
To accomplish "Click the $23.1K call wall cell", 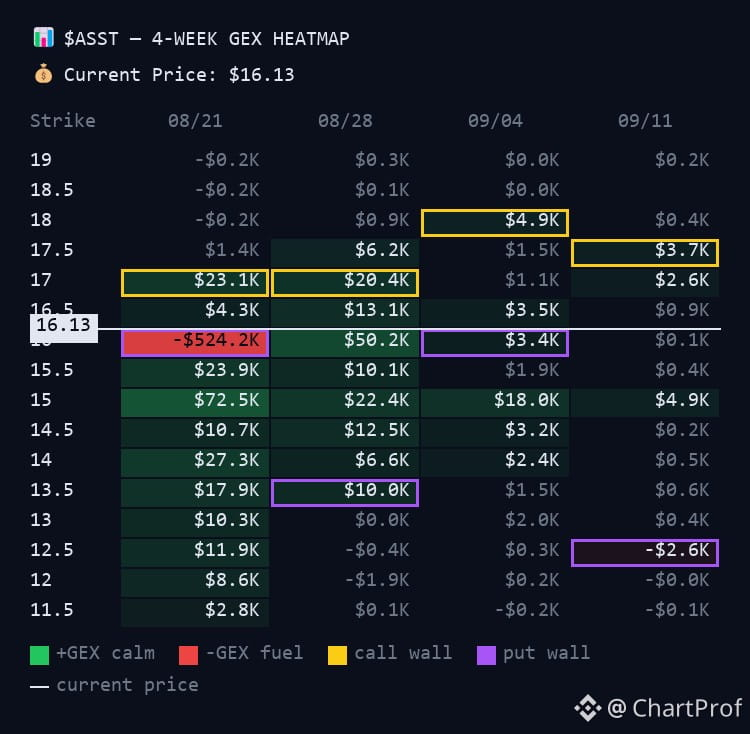I will tap(195, 283).
